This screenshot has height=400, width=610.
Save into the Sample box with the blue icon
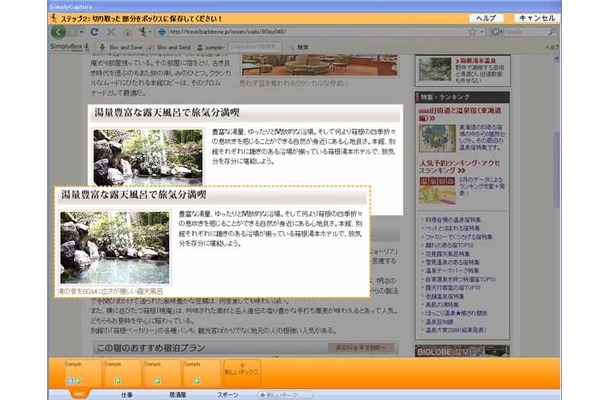(x=82, y=373)
